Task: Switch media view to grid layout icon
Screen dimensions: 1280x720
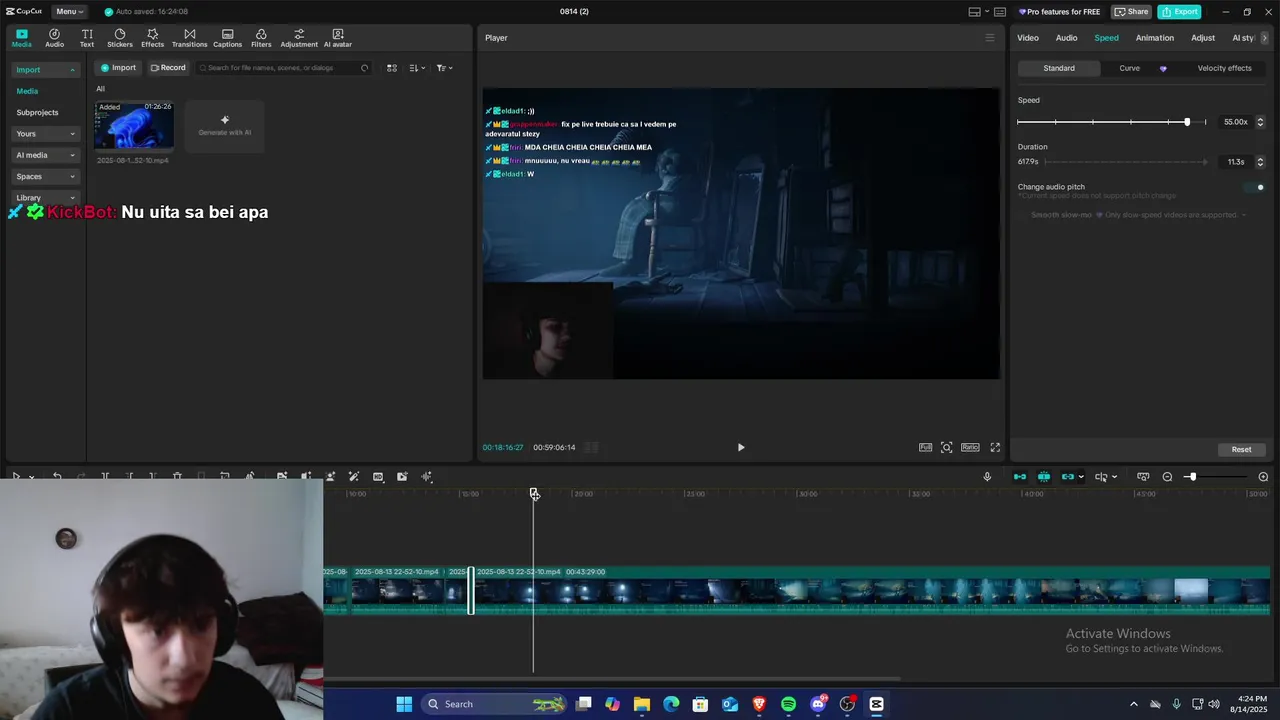Action: pos(392,68)
